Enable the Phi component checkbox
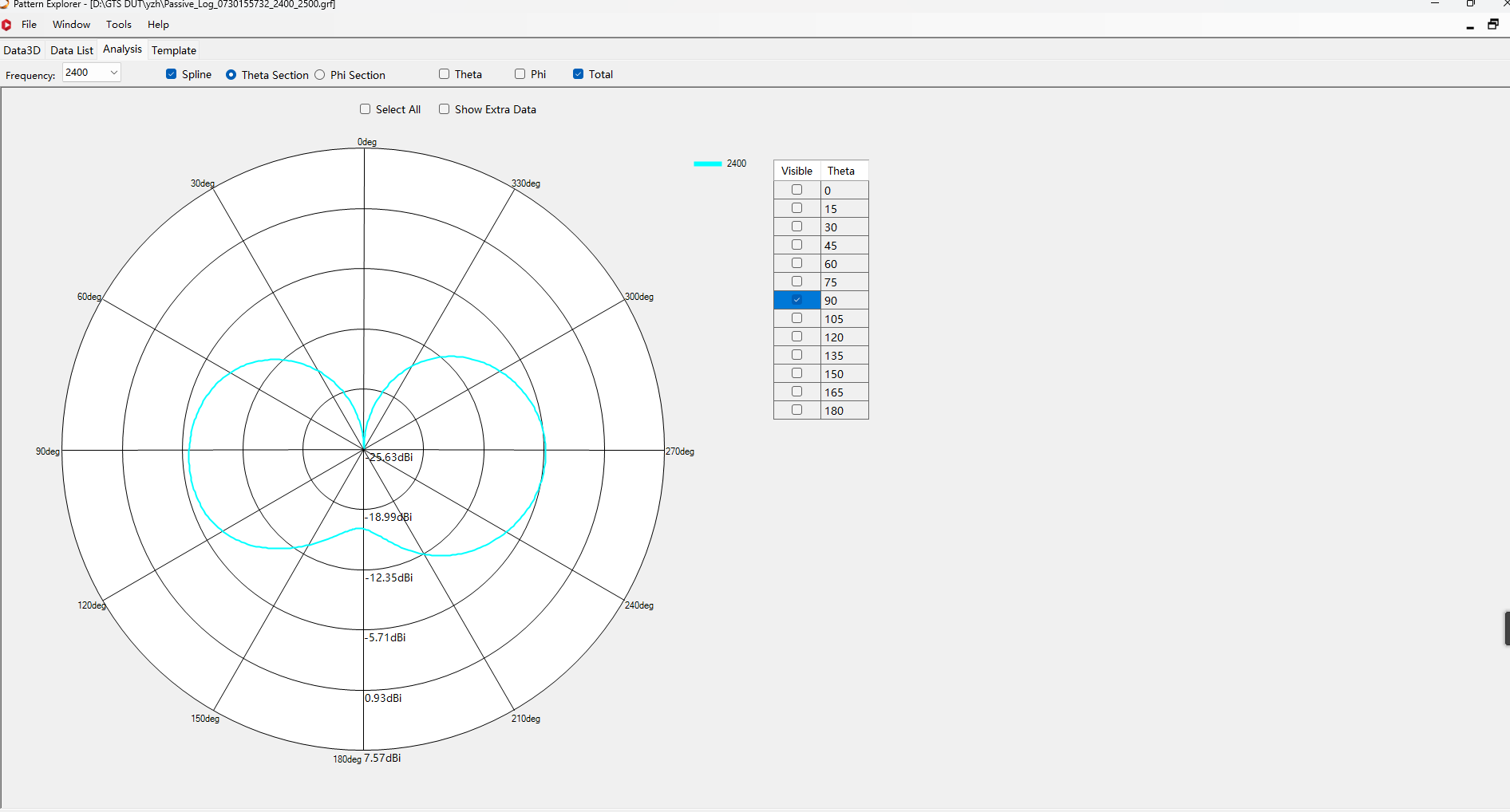1510x812 pixels. 520,74
